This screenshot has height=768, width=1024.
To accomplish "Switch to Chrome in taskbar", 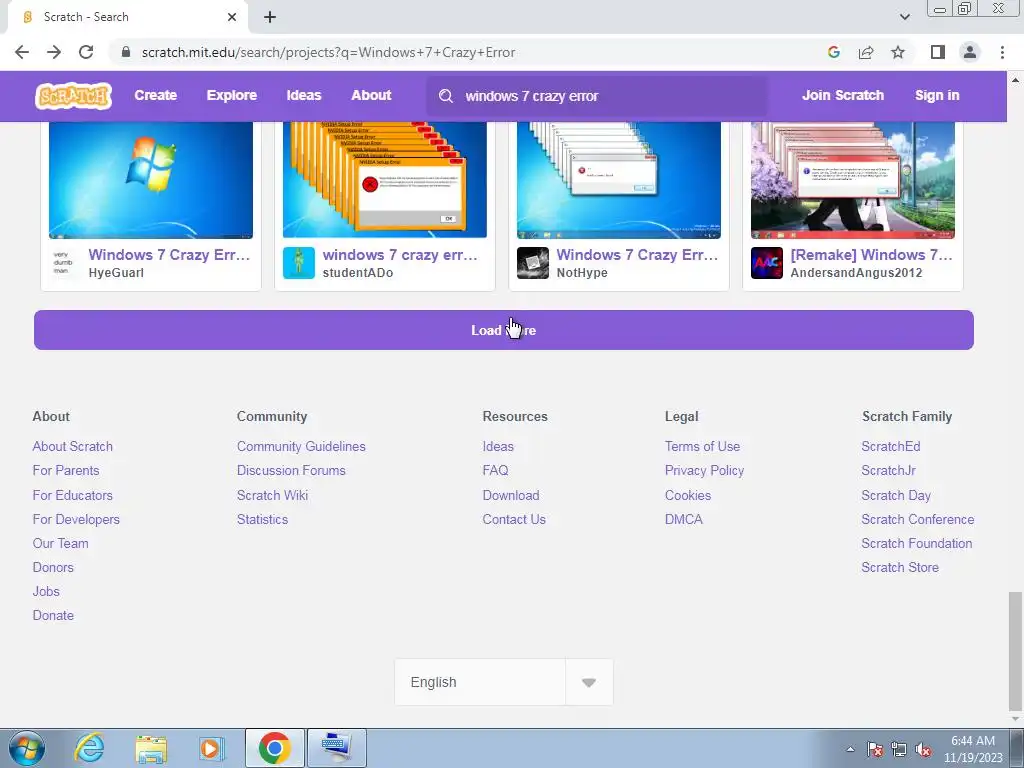I will [x=274, y=748].
